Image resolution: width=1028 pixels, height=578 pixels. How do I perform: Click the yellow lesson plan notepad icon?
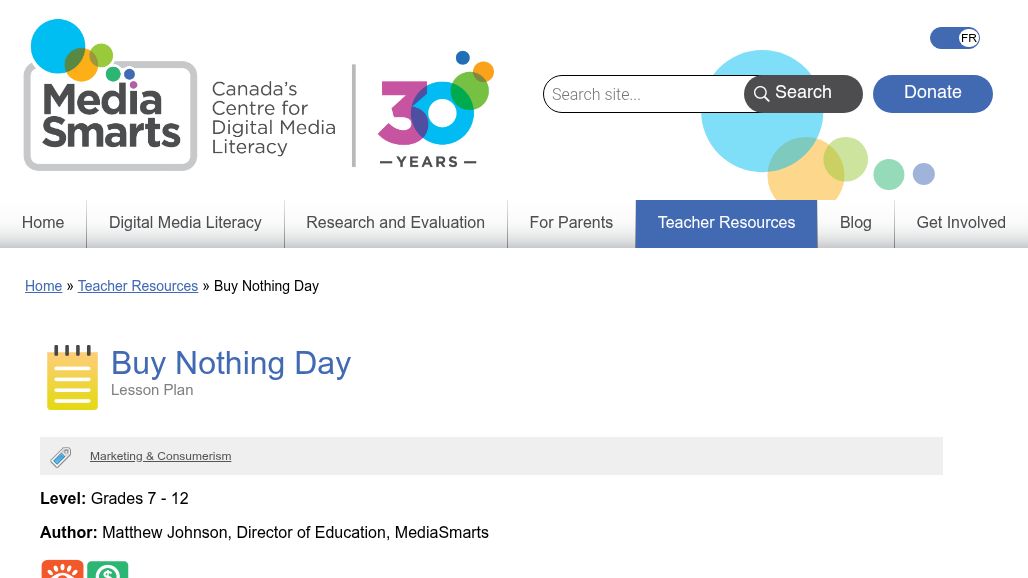[x=72, y=378]
